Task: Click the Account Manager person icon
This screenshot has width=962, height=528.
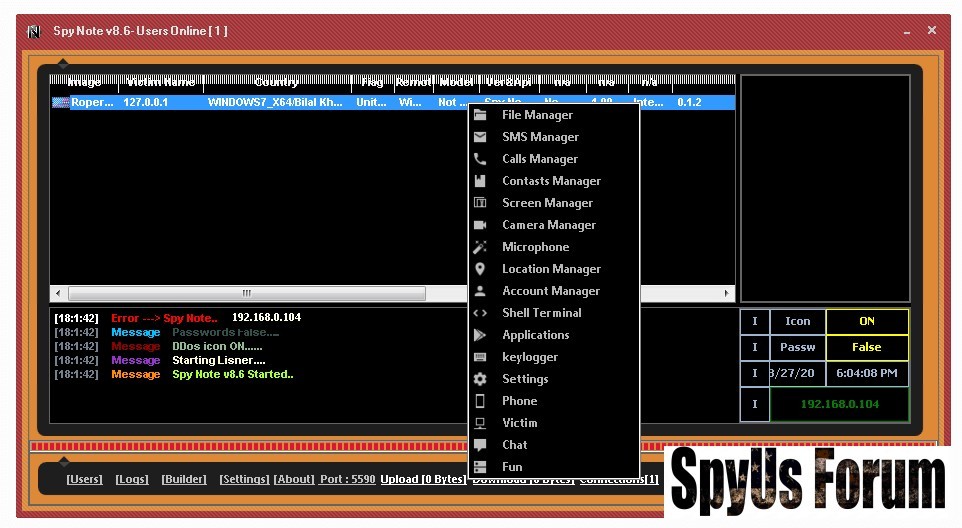Action: click(480, 291)
